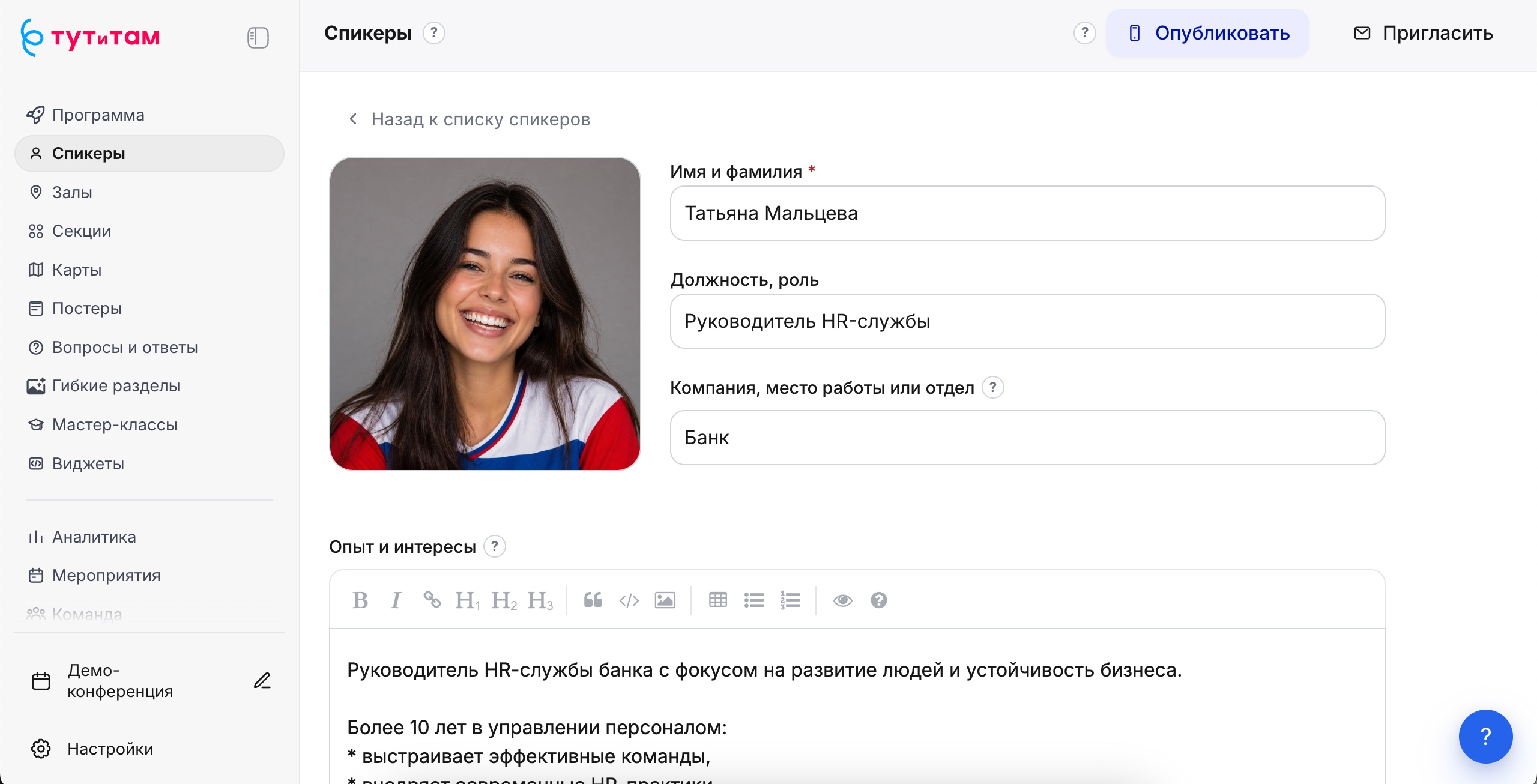Go back via Назад к списку спикеров
Viewport: 1537px width, 784px height.
point(469,119)
